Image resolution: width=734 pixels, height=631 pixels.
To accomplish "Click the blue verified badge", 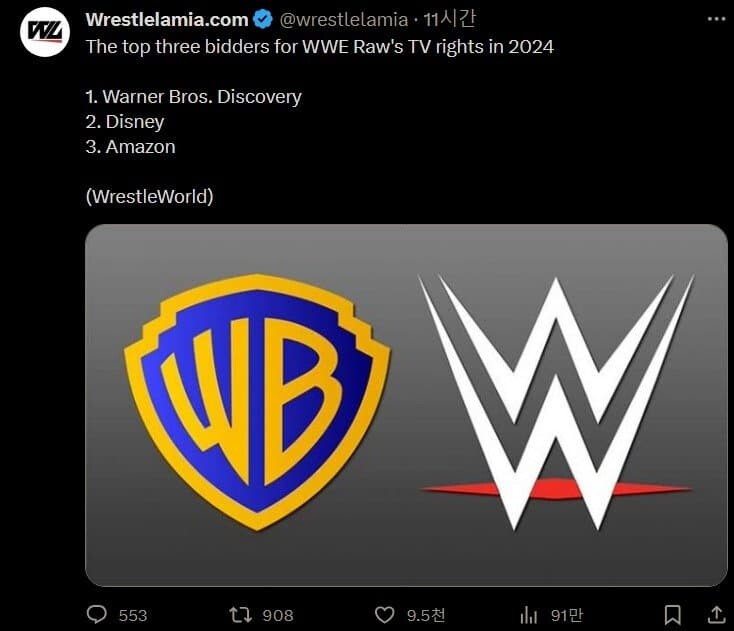I will pyautogui.click(x=263, y=20).
